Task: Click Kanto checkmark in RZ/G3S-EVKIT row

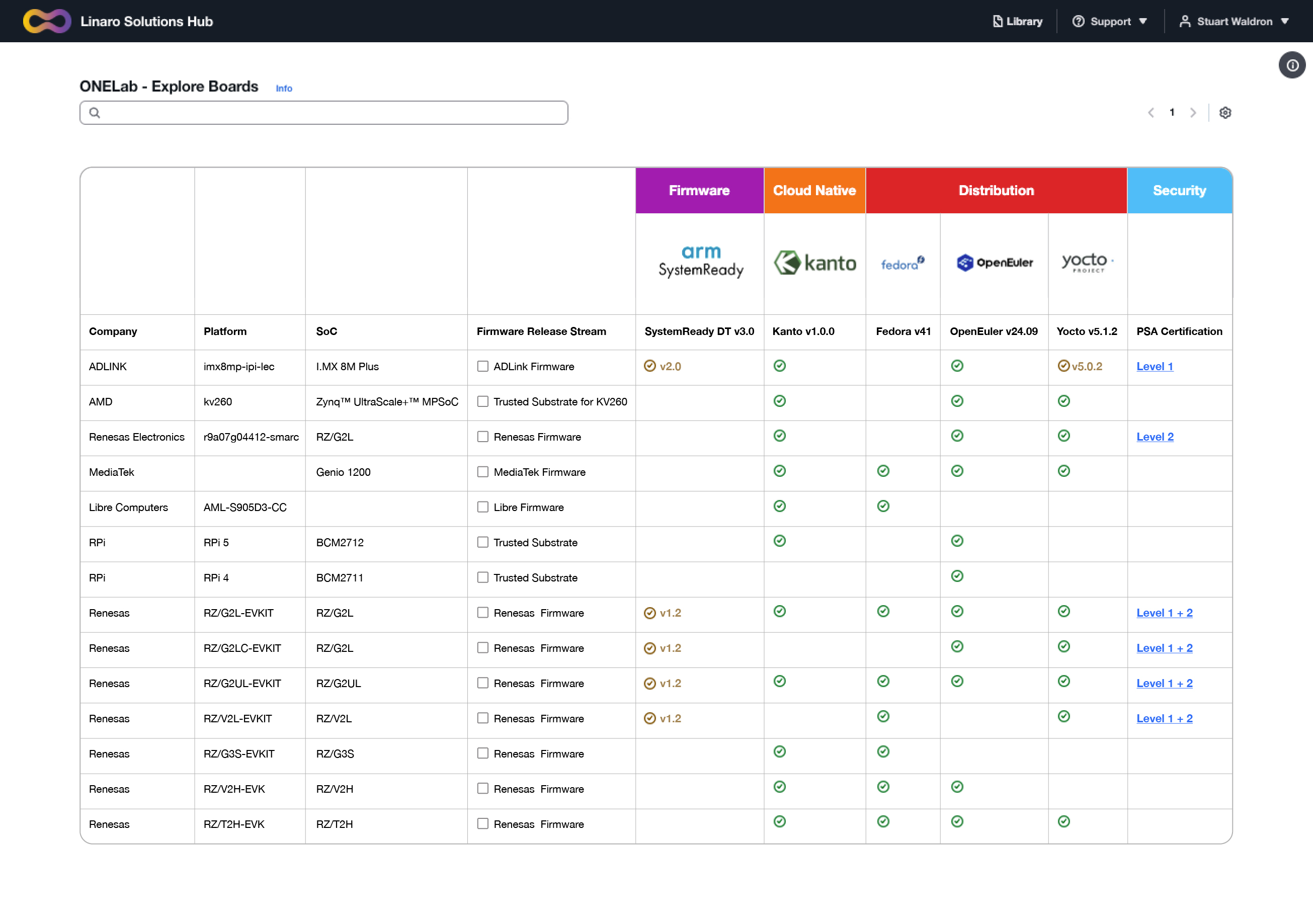Action: 779,751
